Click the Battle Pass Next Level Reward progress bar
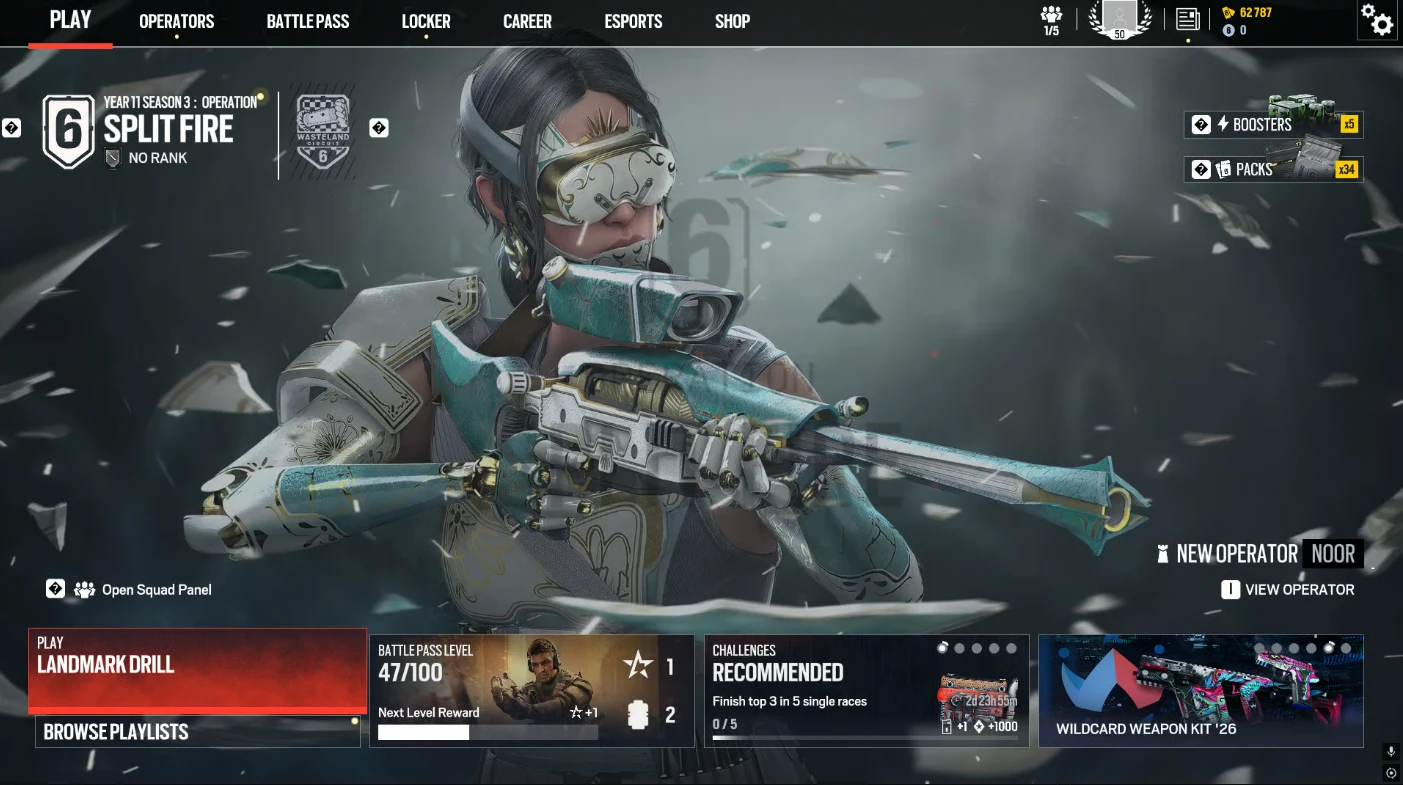 tap(488, 733)
